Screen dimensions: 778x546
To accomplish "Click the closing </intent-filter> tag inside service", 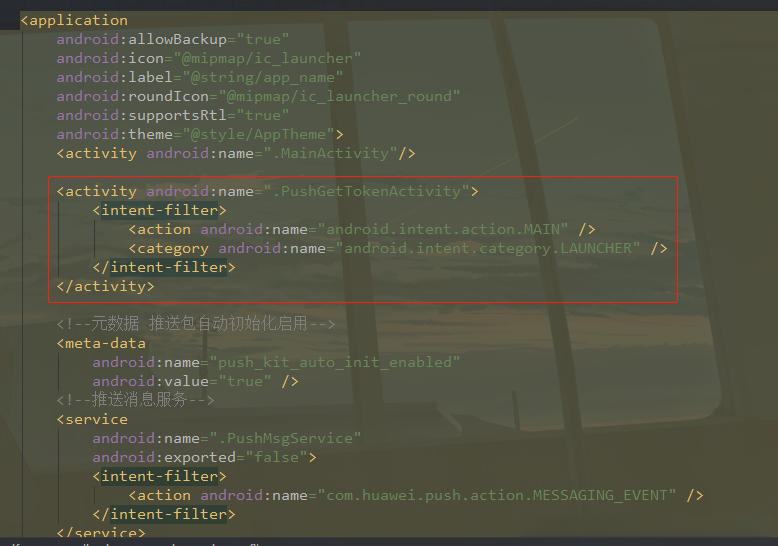I will point(164,514).
